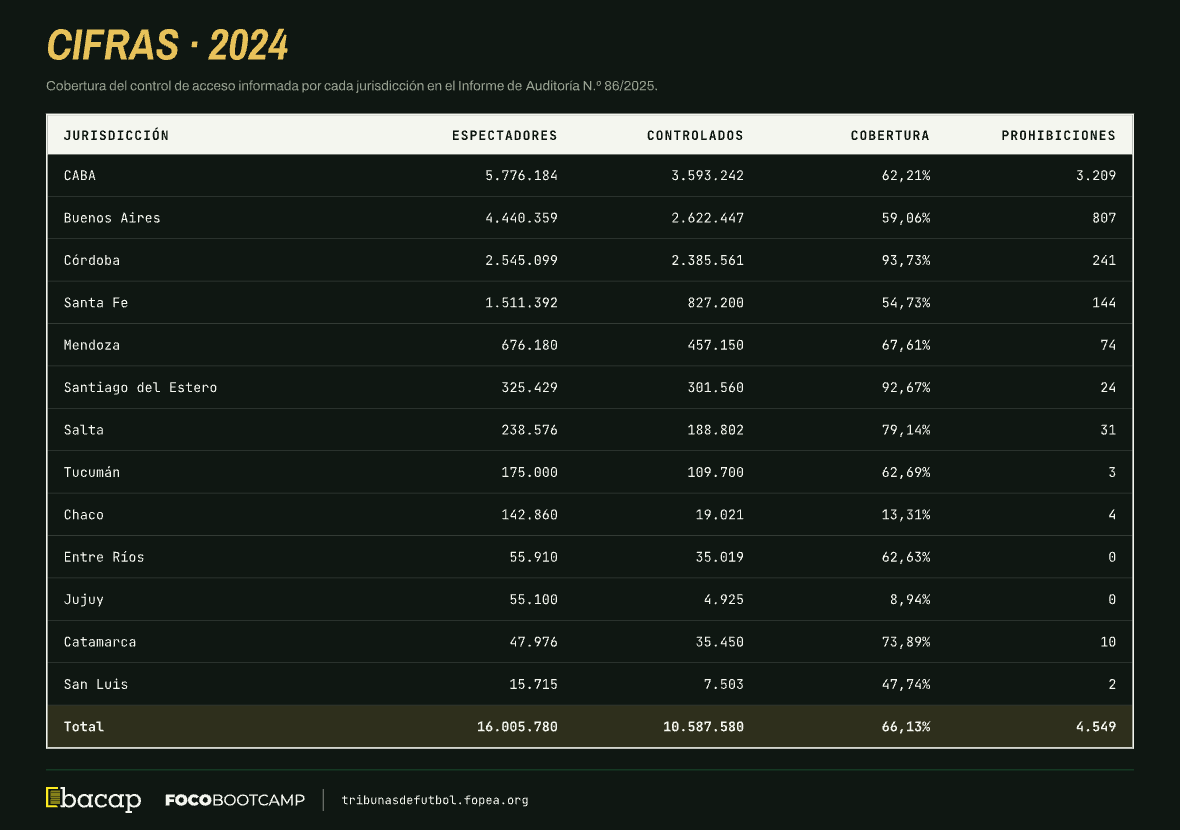Select the controlled value 301.560
1180x830 pixels.
pos(715,388)
